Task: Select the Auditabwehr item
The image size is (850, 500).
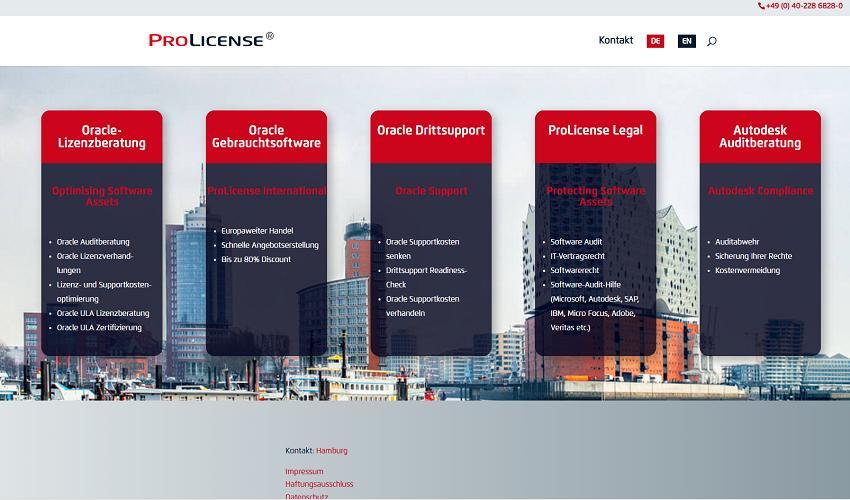Action: (x=737, y=242)
